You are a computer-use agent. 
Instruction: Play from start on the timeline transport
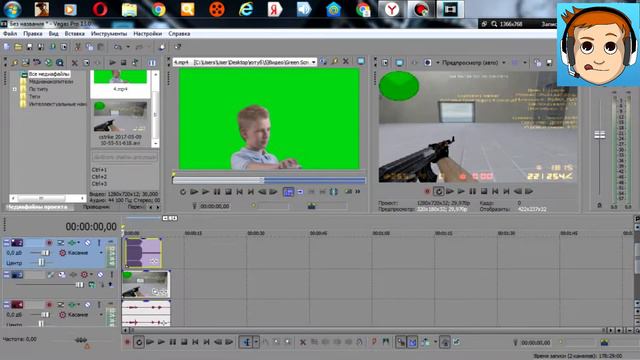point(150,342)
